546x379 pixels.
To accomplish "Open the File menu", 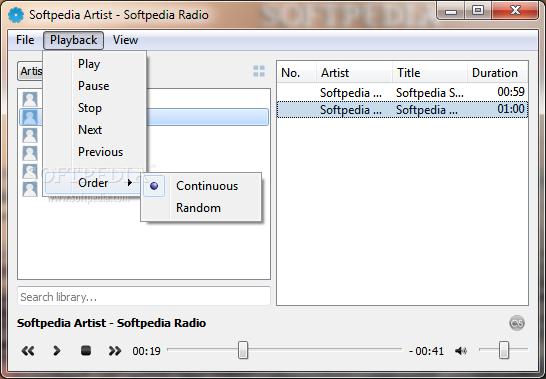I will 25,40.
